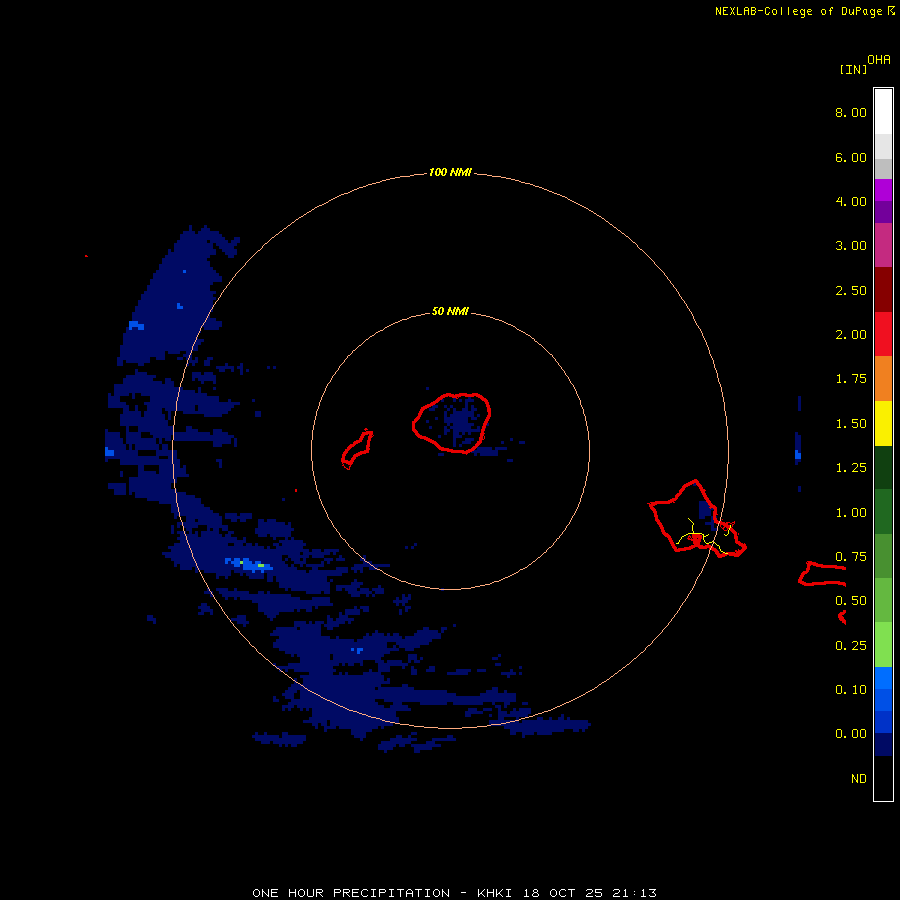Click the small red island outline west of center
Screen dimensions: 900x900
[x=356, y=449]
